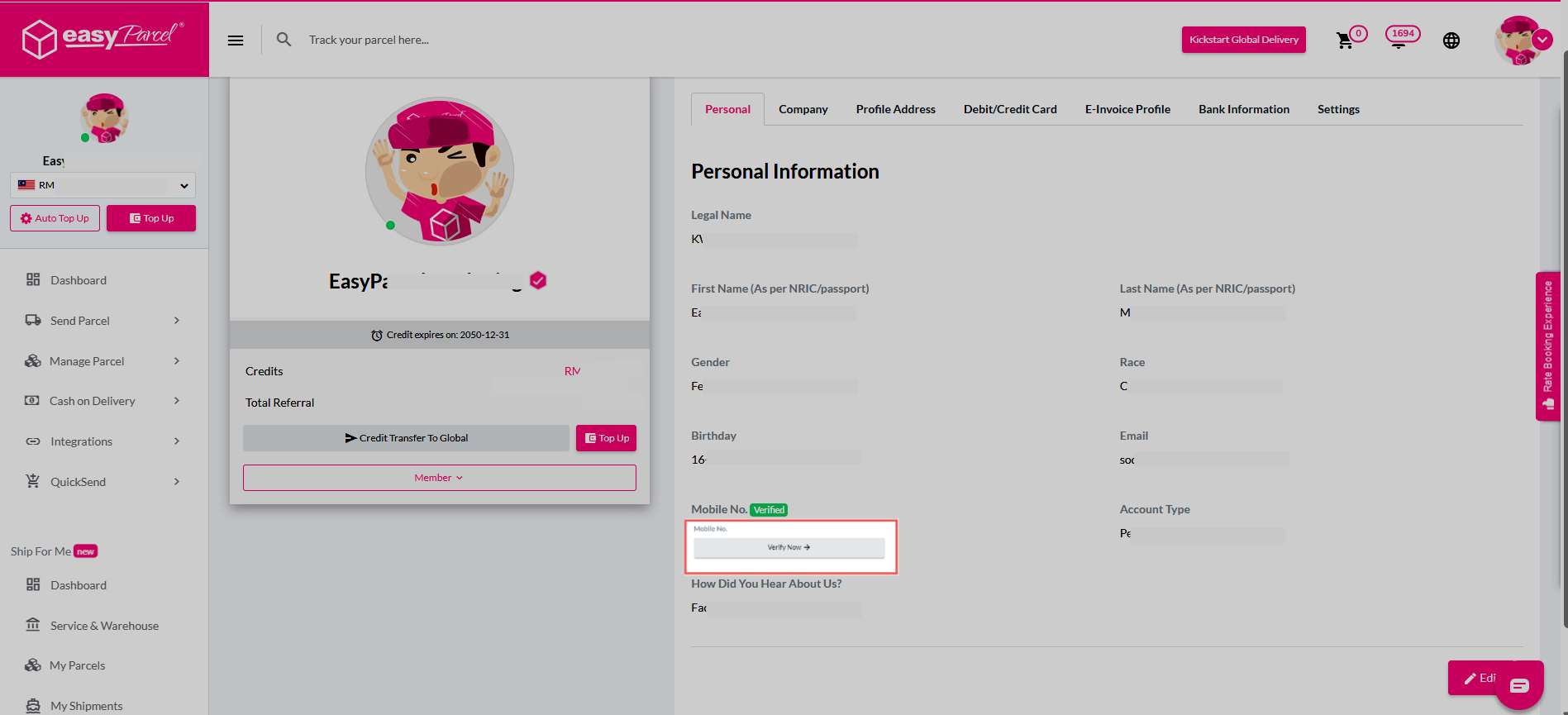This screenshot has height=715, width=1568.
Task: Click the credit expiry clock icon
Action: point(377,335)
